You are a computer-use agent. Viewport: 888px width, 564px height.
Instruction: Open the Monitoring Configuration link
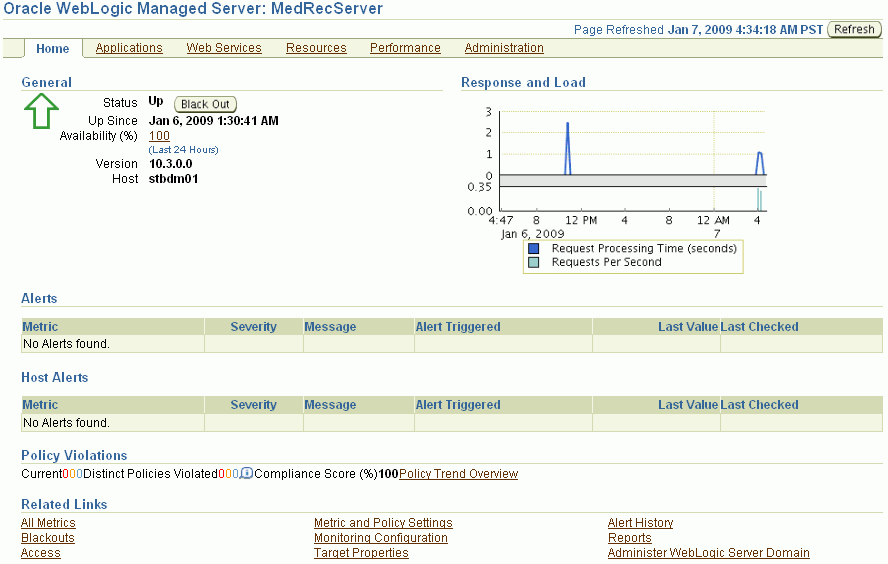point(381,538)
